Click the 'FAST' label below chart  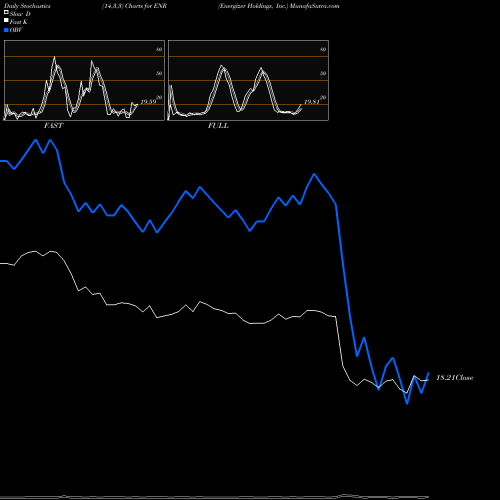click(53, 126)
